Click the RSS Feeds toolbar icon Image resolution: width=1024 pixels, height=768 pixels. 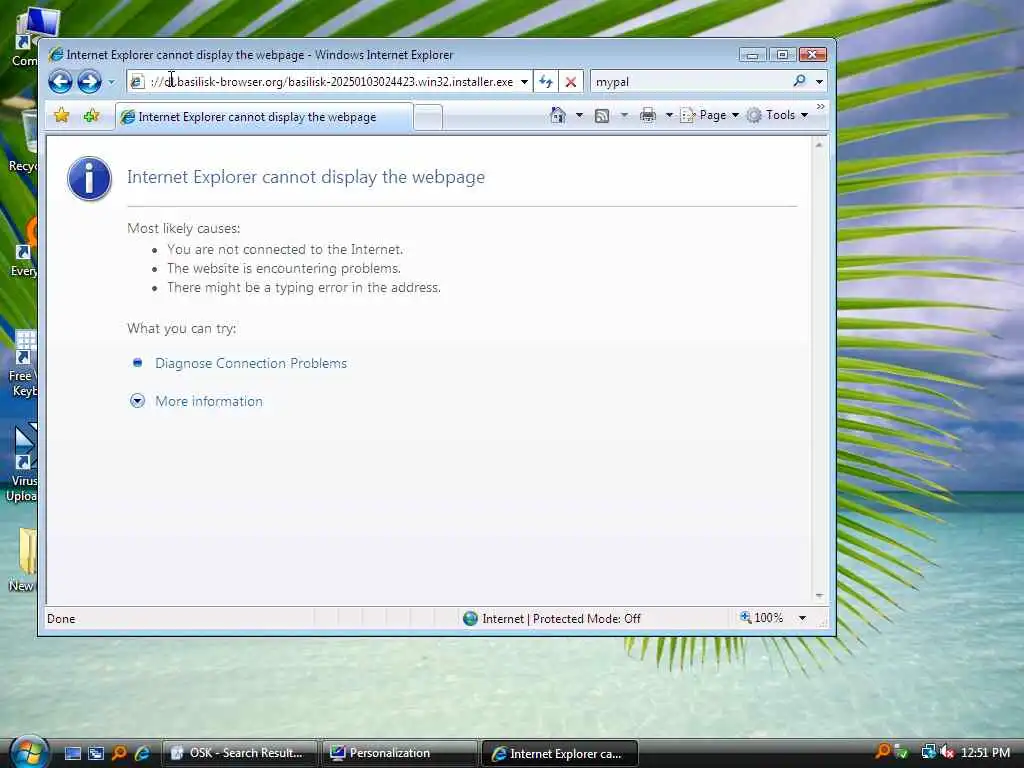pyautogui.click(x=602, y=116)
